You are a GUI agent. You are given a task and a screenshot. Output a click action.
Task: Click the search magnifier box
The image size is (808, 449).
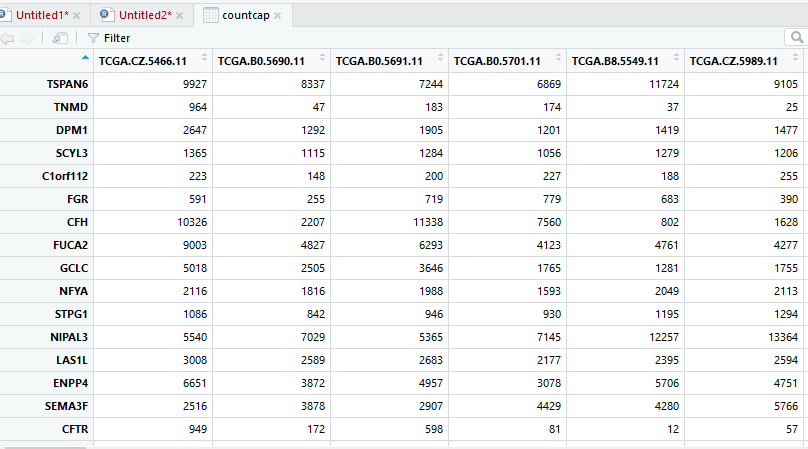[x=796, y=38]
